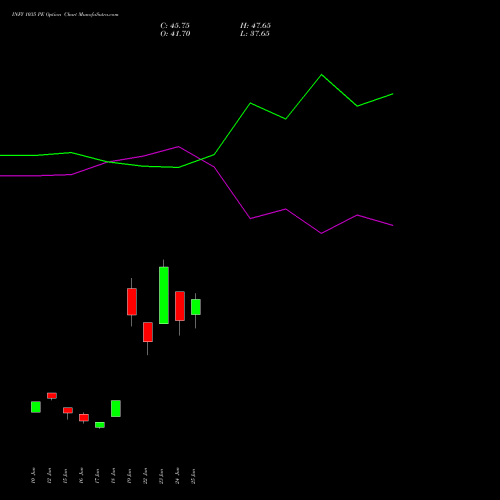Image resolution: width=500 pixels, height=500 pixels.
Task: Click the date axis label for the 22nd
Action: click(145, 476)
